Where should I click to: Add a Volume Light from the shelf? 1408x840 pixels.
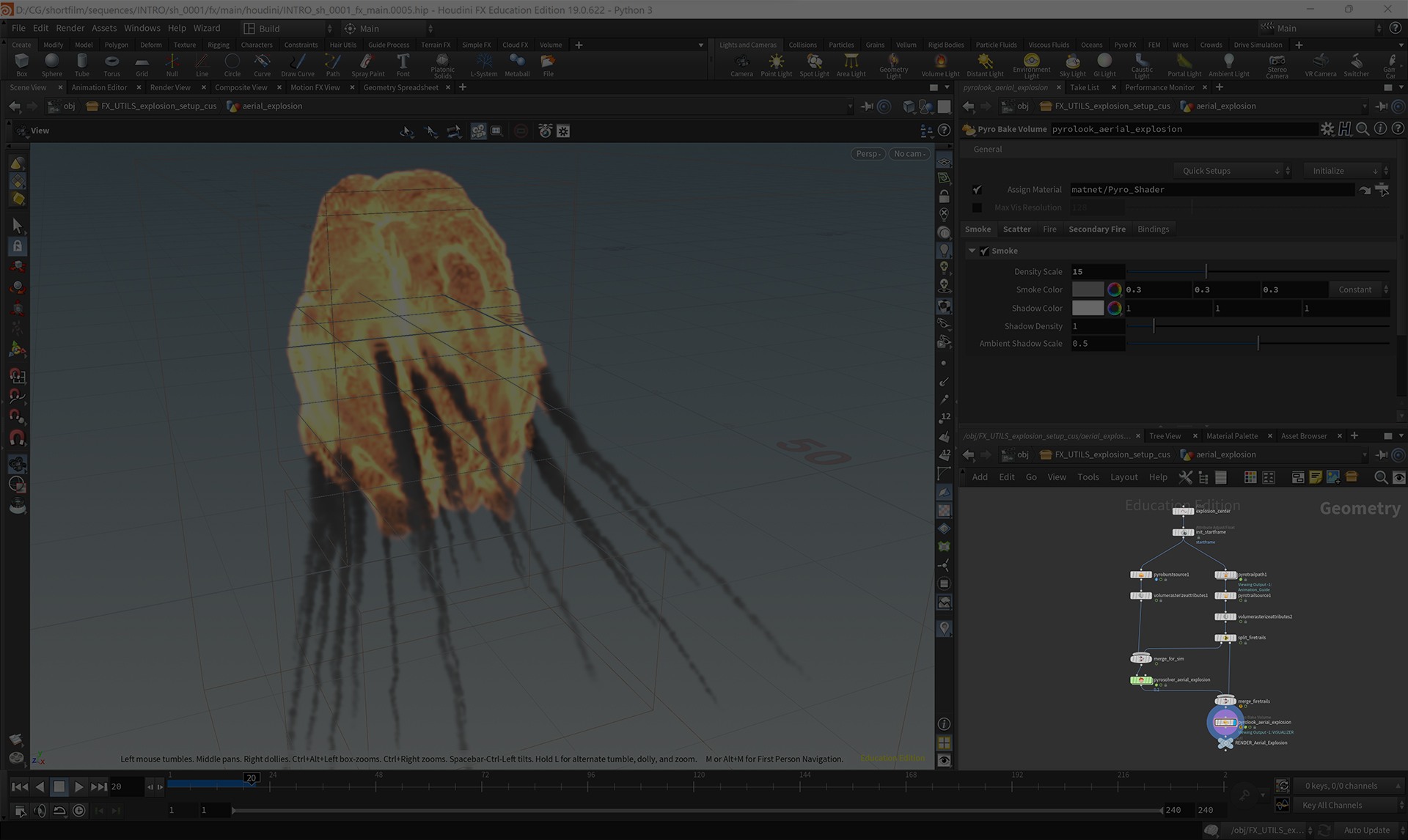point(940,65)
